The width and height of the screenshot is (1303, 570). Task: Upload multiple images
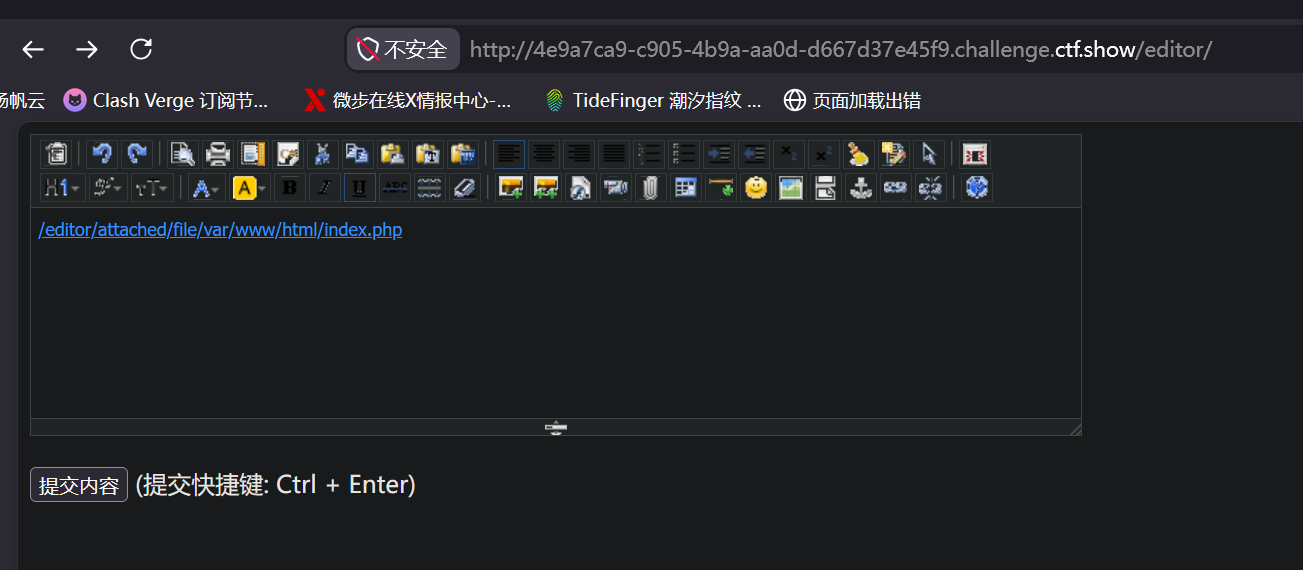click(x=546, y=188)
